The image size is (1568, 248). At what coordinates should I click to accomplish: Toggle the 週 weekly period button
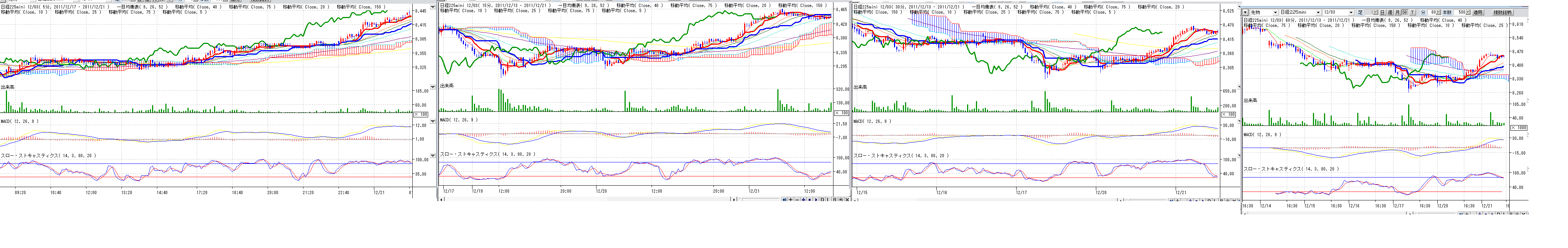click(x=1390, y=13)
